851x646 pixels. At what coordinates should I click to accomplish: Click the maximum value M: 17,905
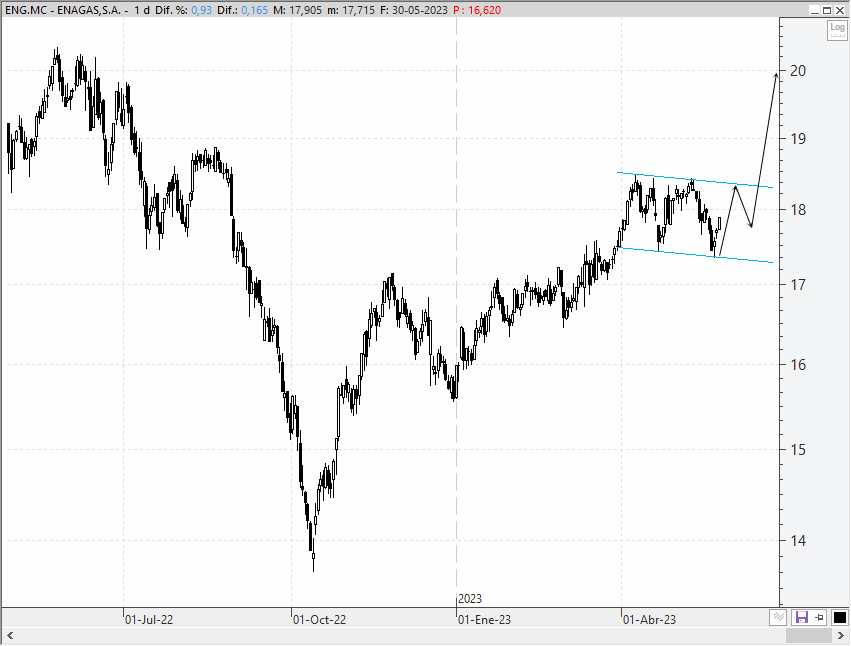[x=297, y=10]
